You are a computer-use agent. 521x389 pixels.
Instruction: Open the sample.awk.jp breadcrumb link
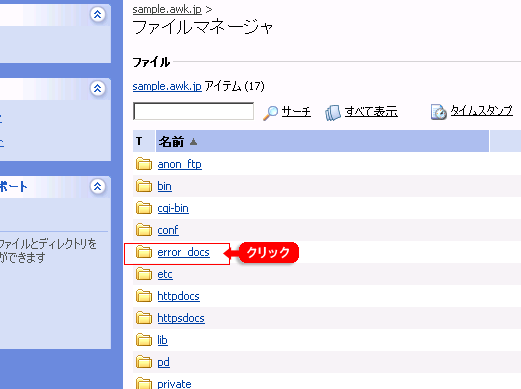(x=167, y=9)
